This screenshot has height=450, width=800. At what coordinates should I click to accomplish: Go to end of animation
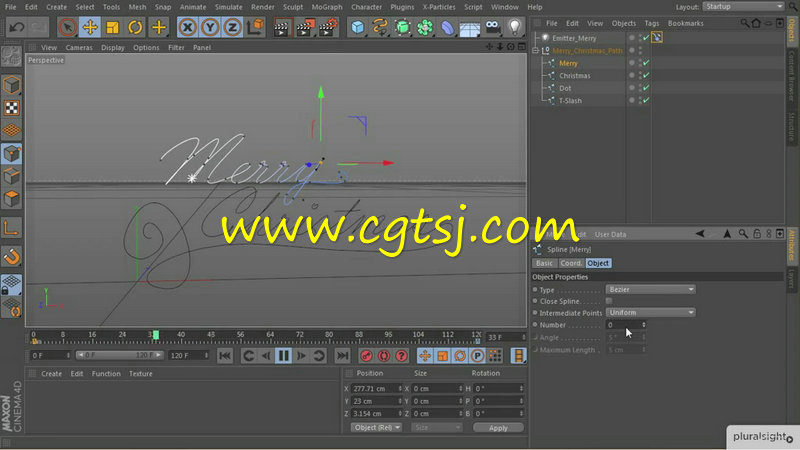[342, 356]
